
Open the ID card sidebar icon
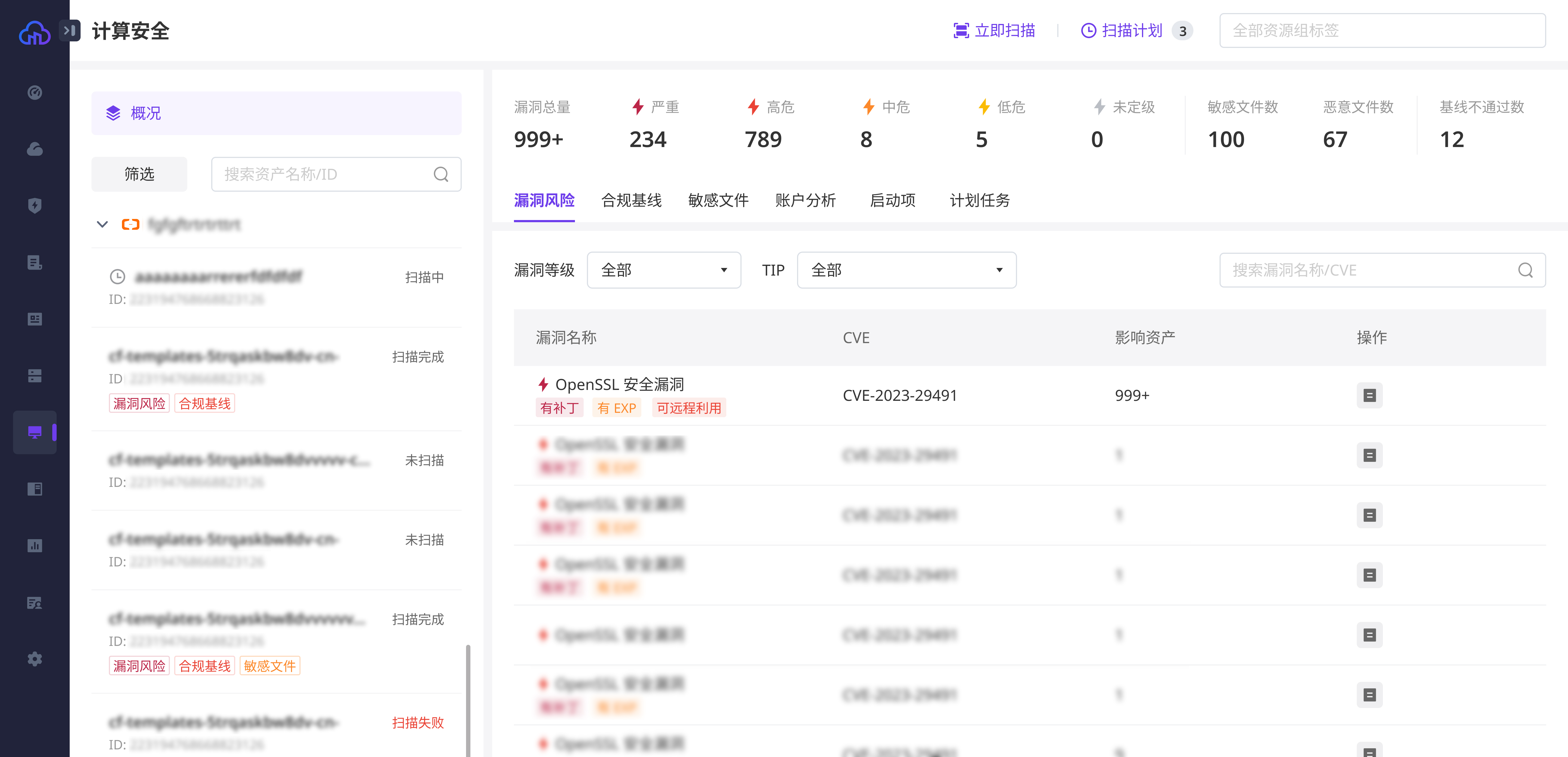(x=35, y=319)
